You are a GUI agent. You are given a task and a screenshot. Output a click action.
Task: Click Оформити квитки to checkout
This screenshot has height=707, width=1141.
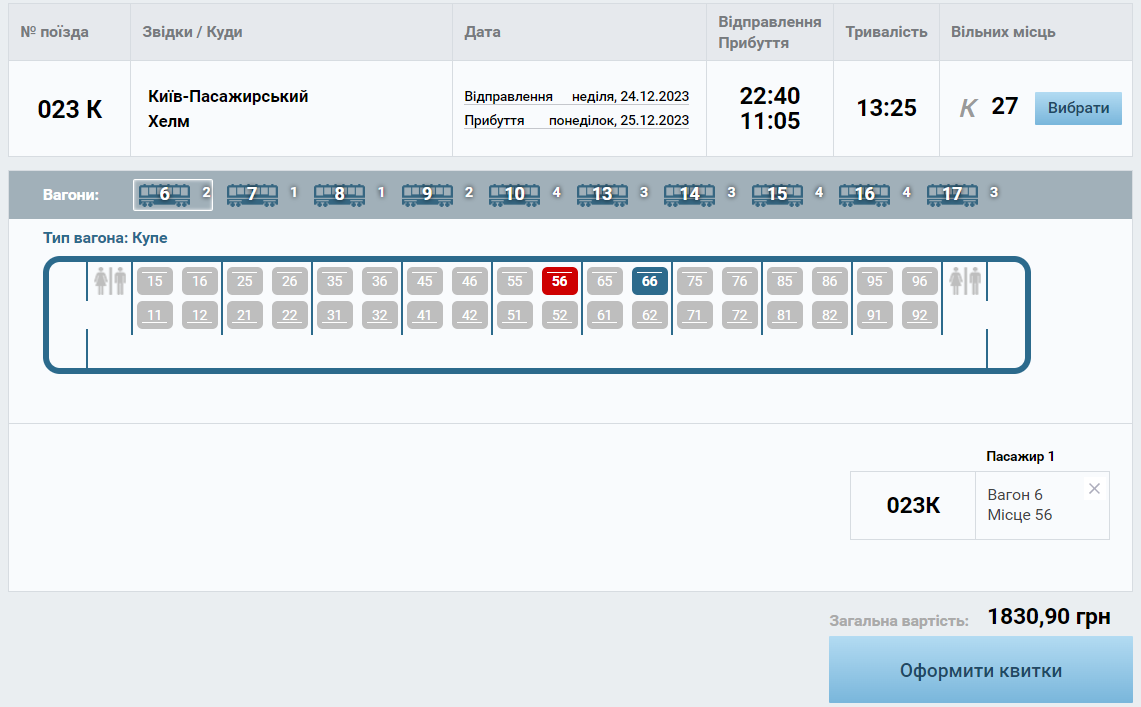(x=980, y=670)
